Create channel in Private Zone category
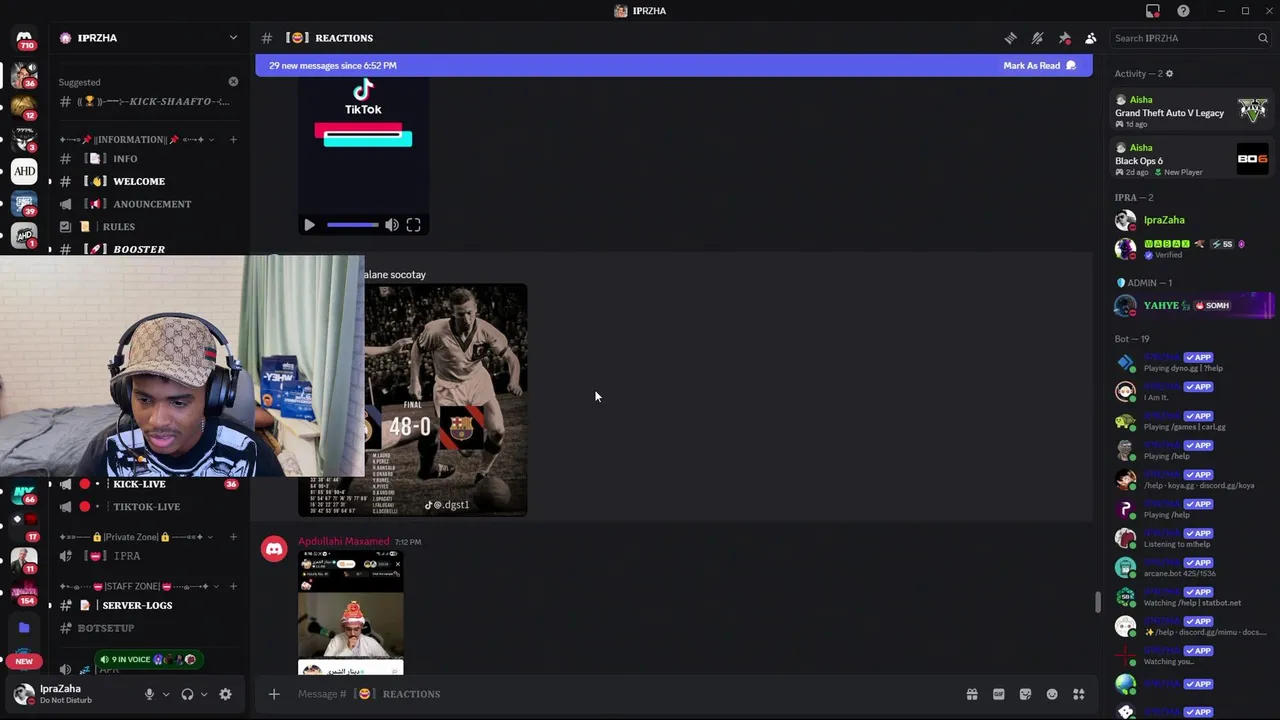 click(233, 537)
